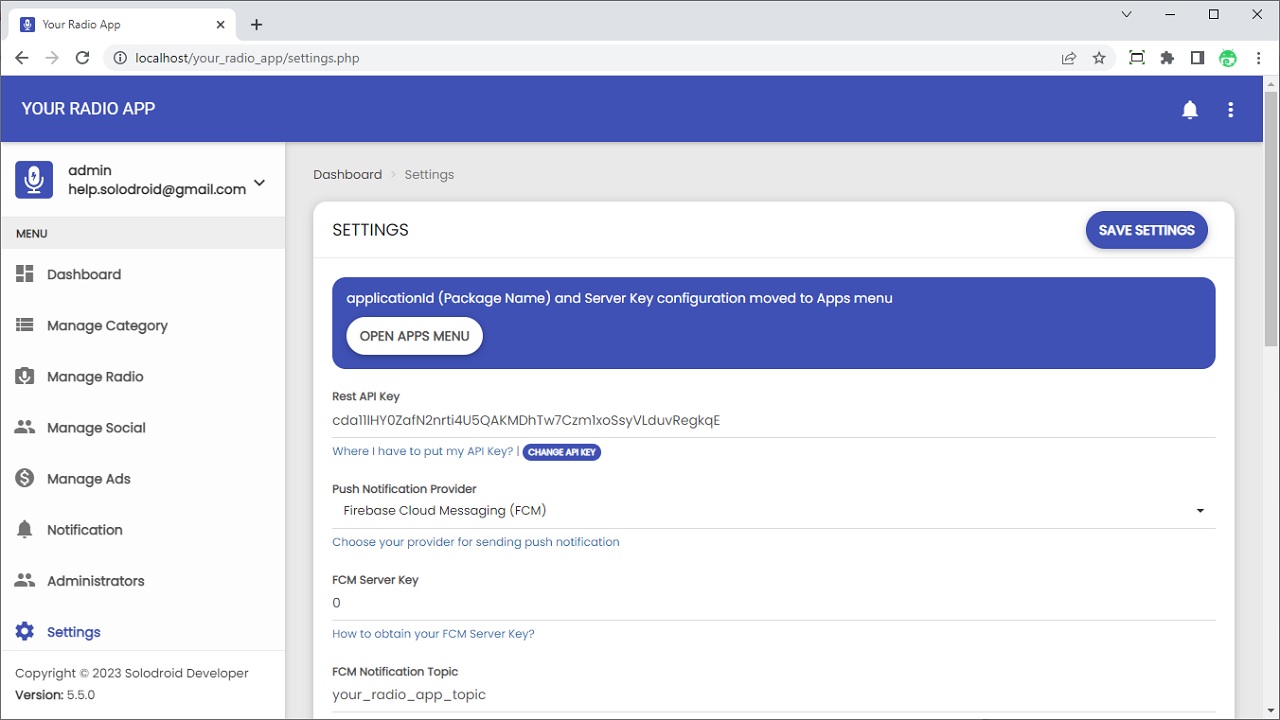Image resolution: width=1280 pixels, height=720 pixels.
Task: Go to the Administrators menu item
Action: (95, 581)
